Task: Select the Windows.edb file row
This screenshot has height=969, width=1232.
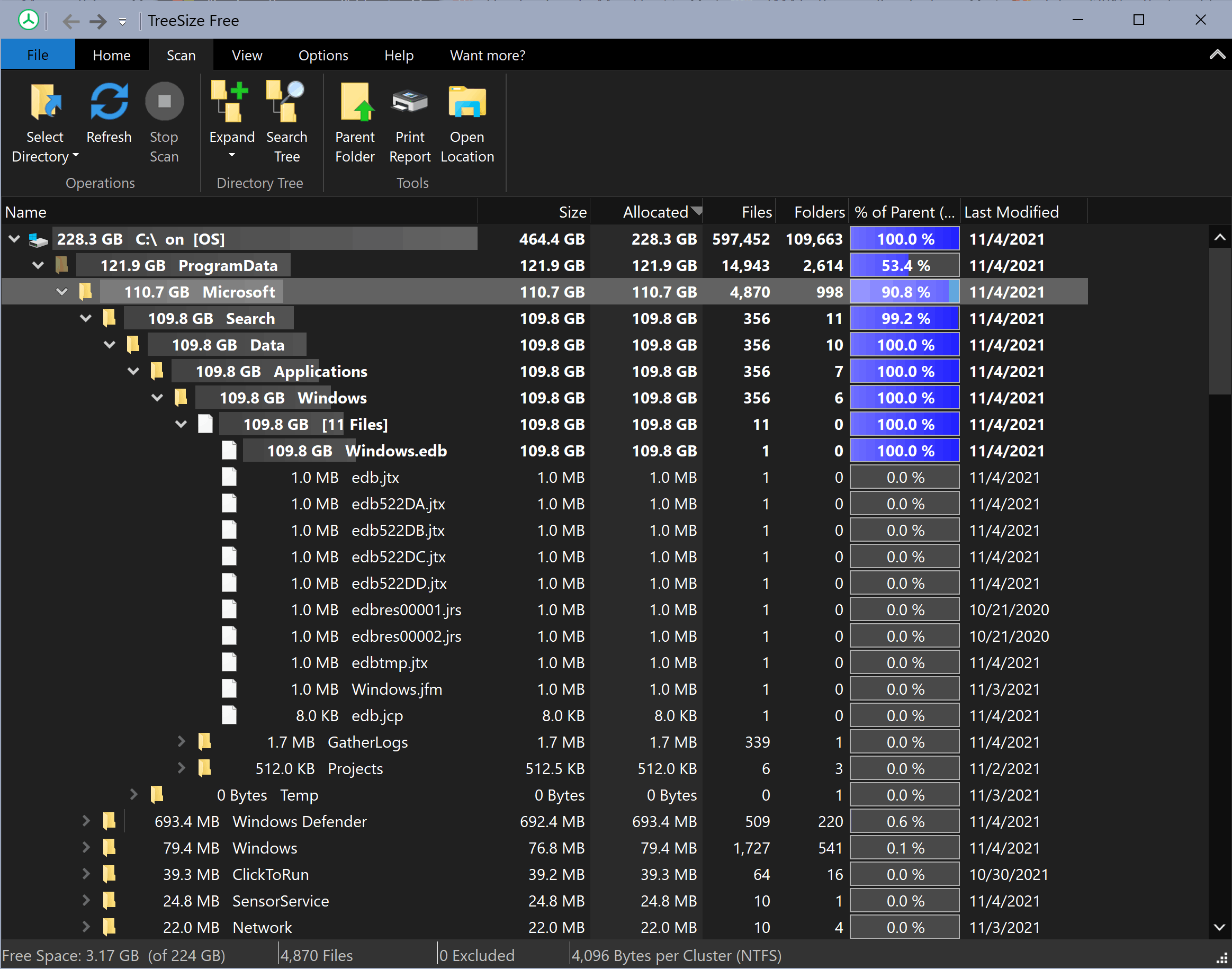Action: (395, 451)
